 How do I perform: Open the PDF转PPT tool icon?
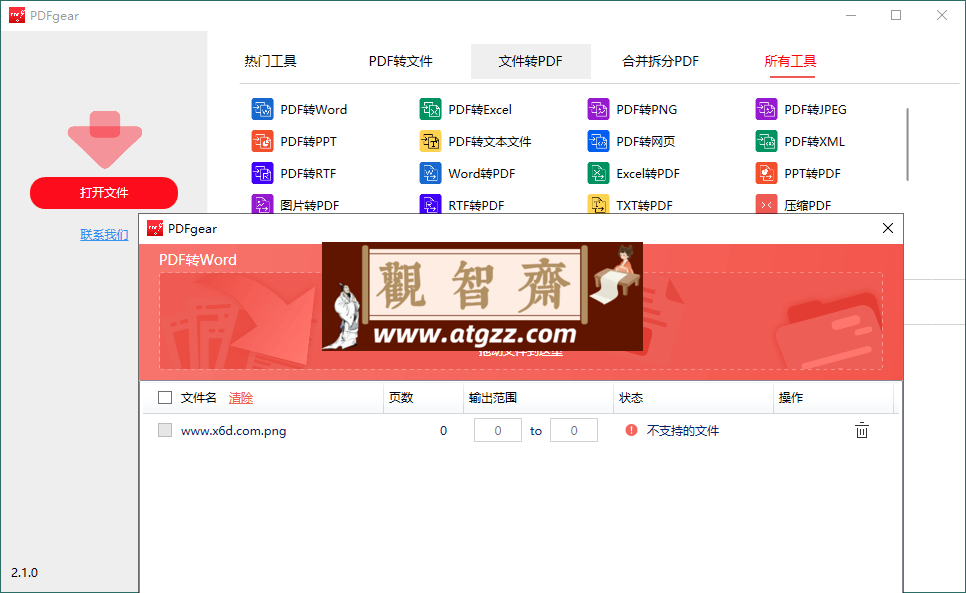[x=262, y=142]
